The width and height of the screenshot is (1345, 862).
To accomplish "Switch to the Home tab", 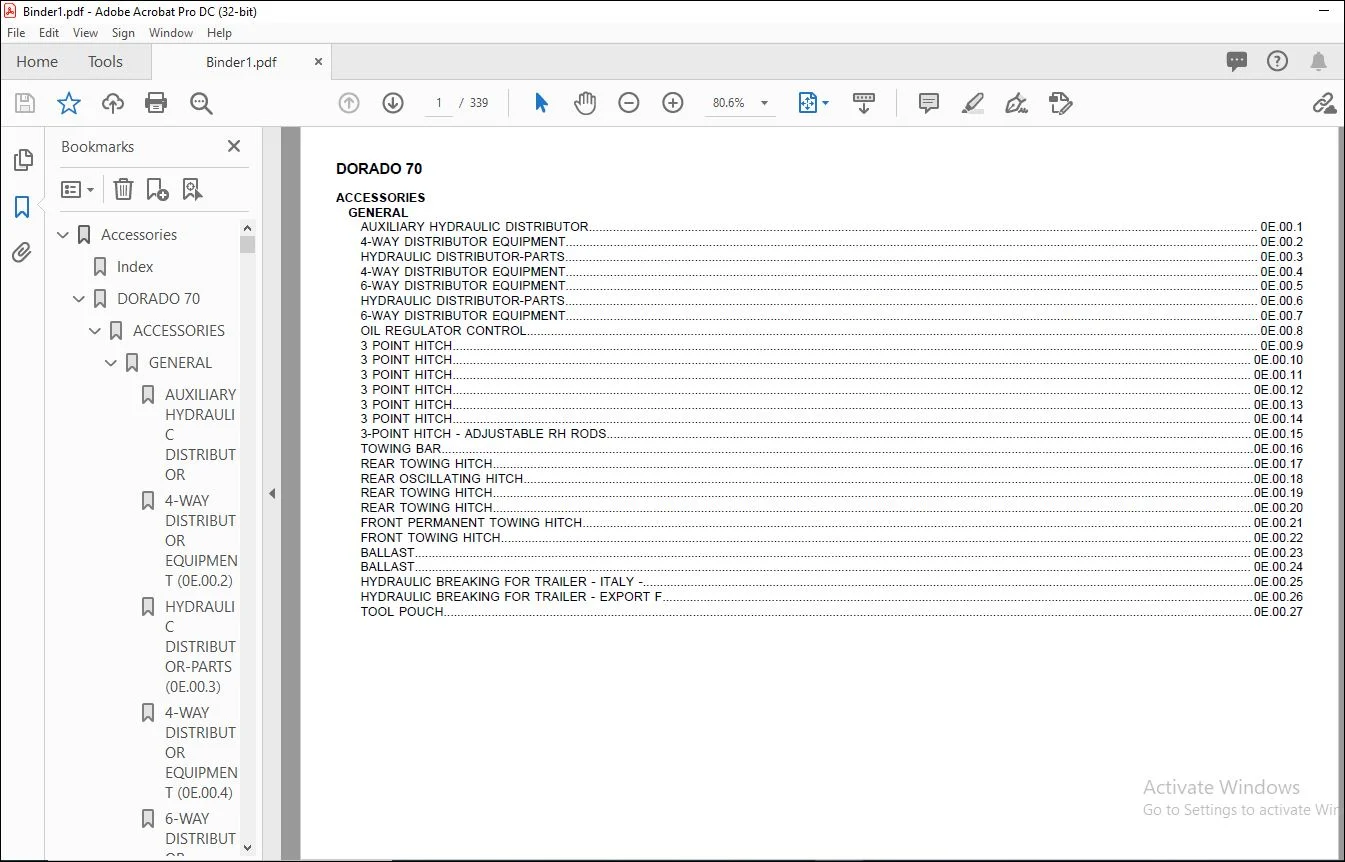I will 37,62.
